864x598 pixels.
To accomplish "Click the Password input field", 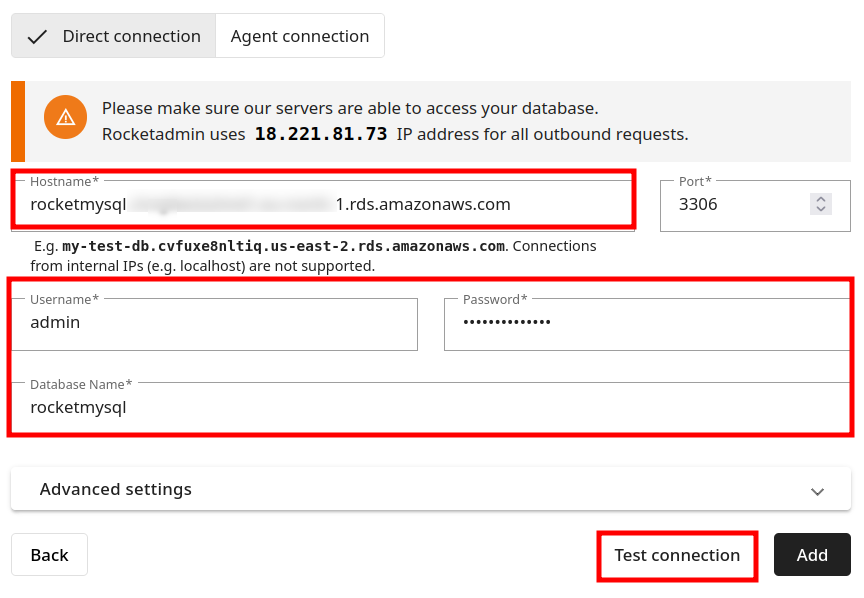I will (645, 323).
